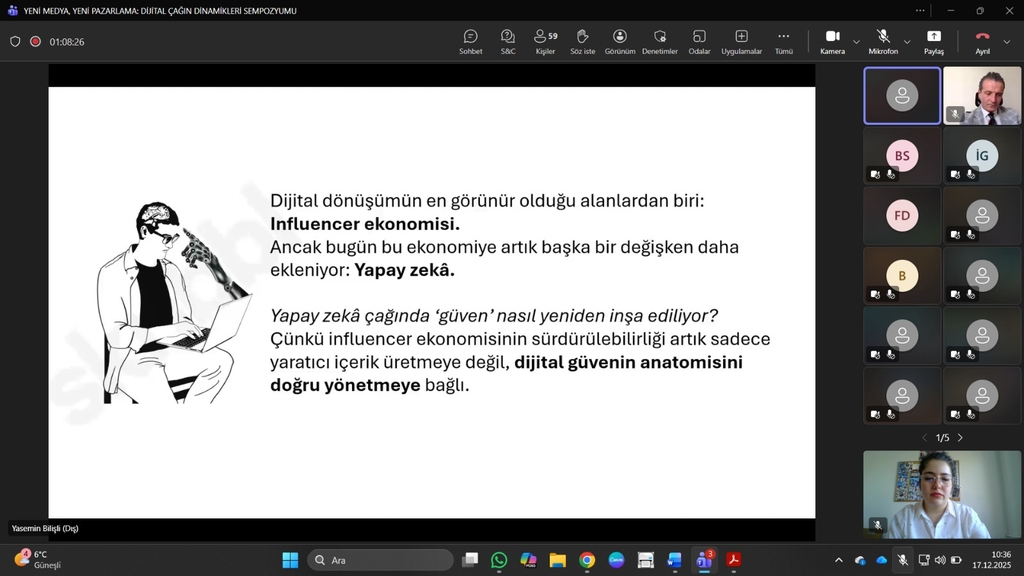Open the Görünüm view options

coord(620,41)
